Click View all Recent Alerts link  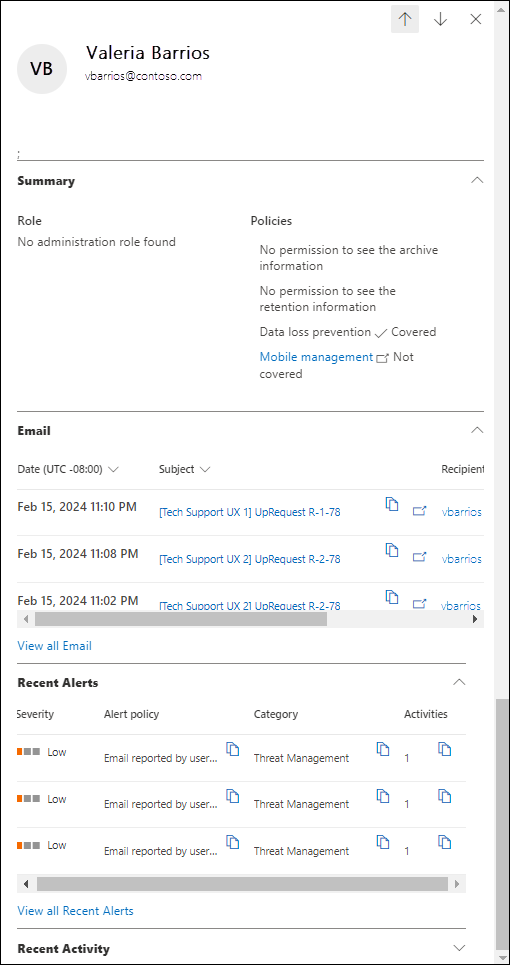[76, 910]
